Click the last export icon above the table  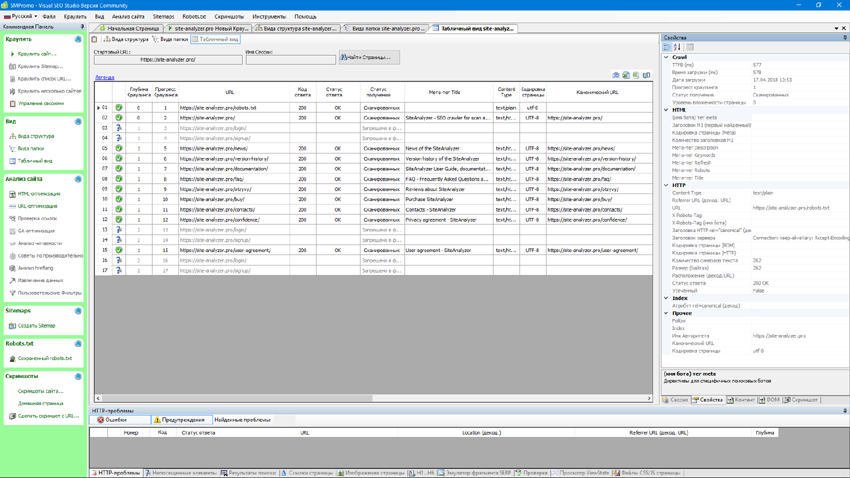click(647, 75)
